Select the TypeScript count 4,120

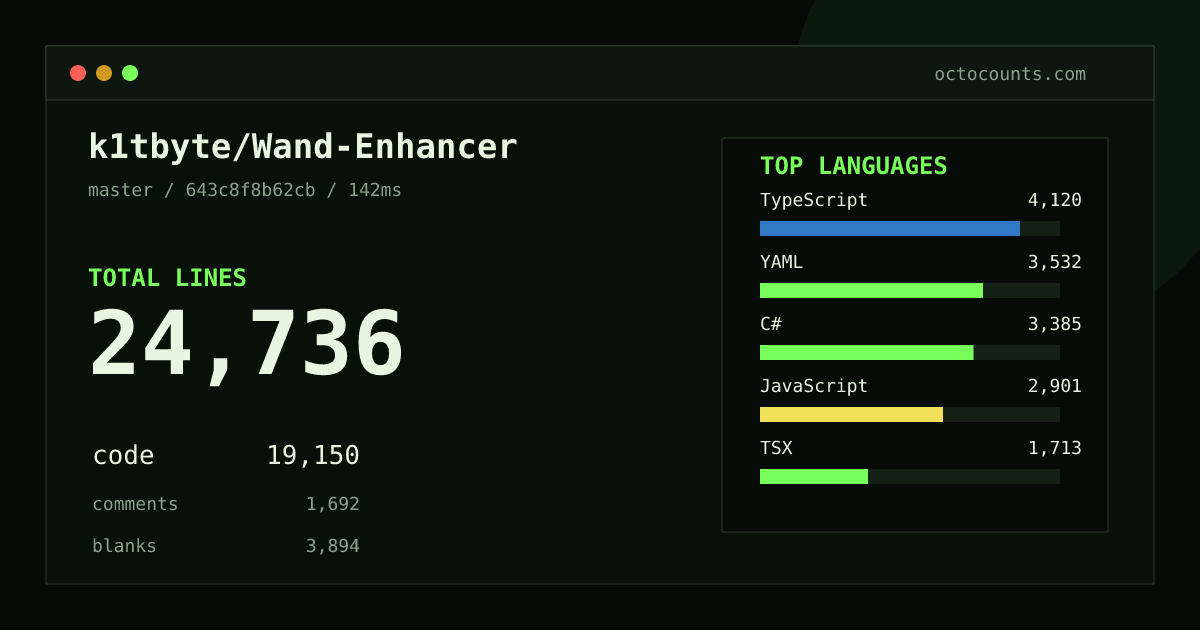[1055, 200]
